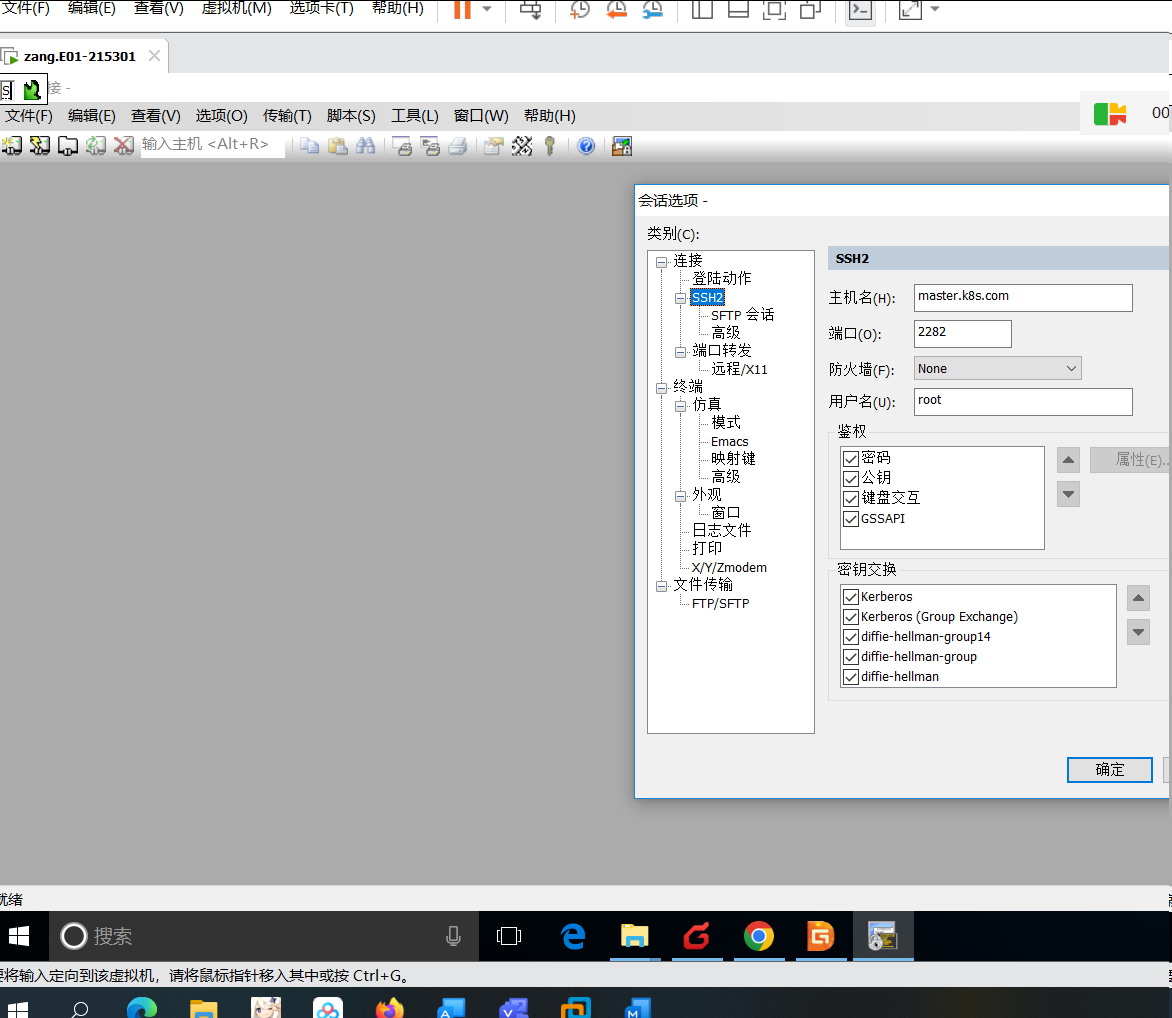Image resolution: width=1172 pixels, height=1018 pixels.
Task: Toggle the diffie-hellman-group checkbox
Action: coord(851,657)
